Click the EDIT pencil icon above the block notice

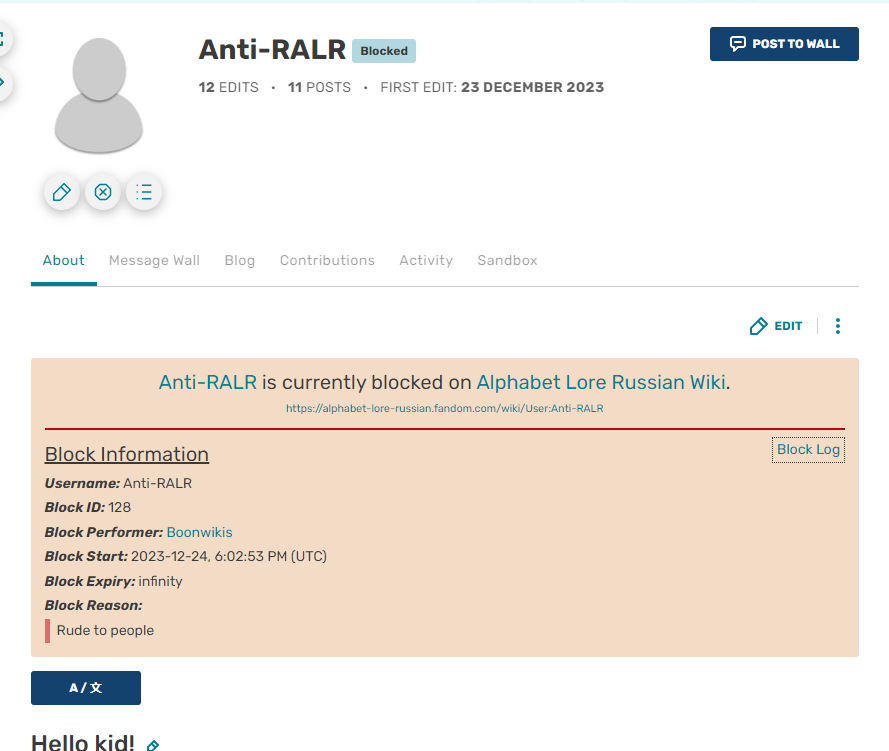[x=758, y=325]
